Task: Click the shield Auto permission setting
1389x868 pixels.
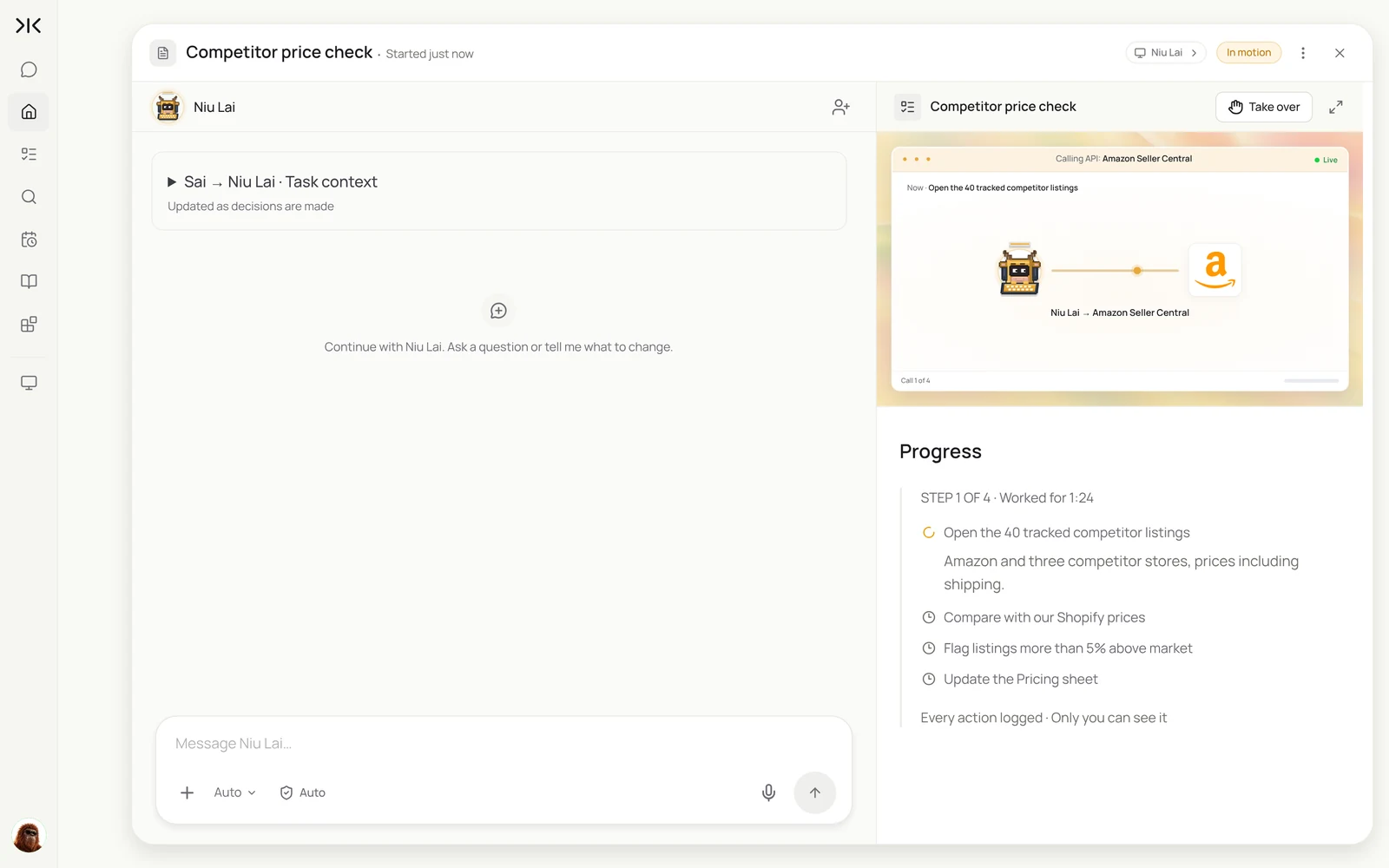Action: coord(303,792)
